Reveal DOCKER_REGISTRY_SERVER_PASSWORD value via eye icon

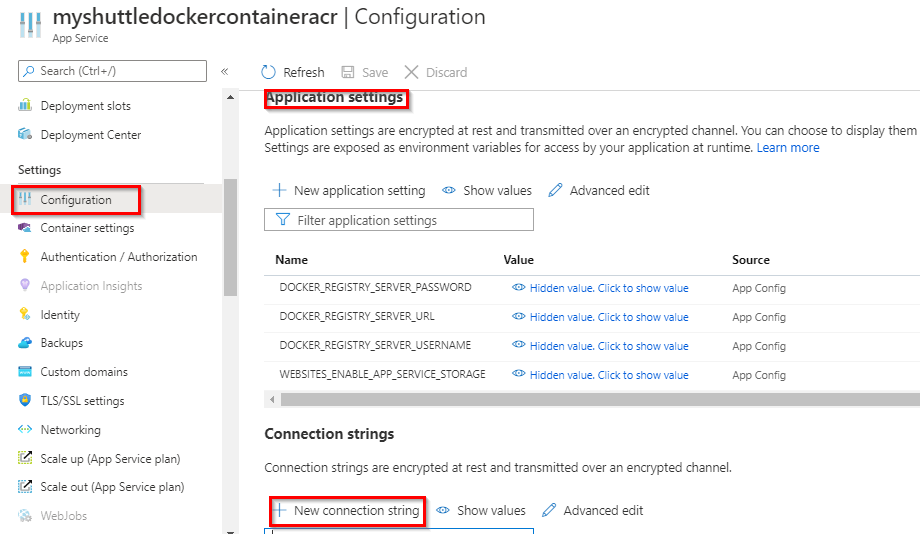(x=518, y=288)
